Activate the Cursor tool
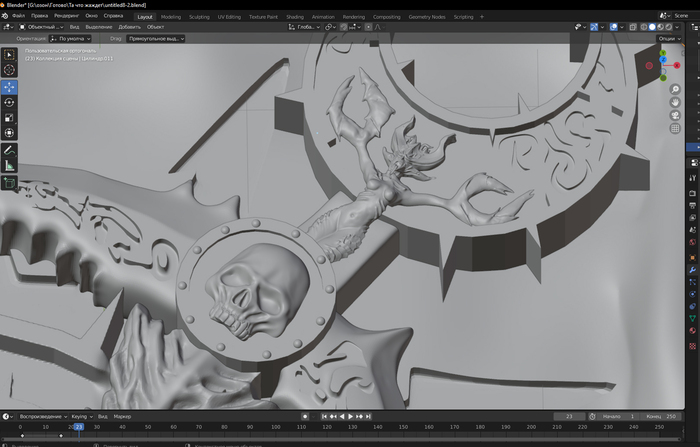Image resolution: width=700 pixels, height=447 pixels. (9, 70)
